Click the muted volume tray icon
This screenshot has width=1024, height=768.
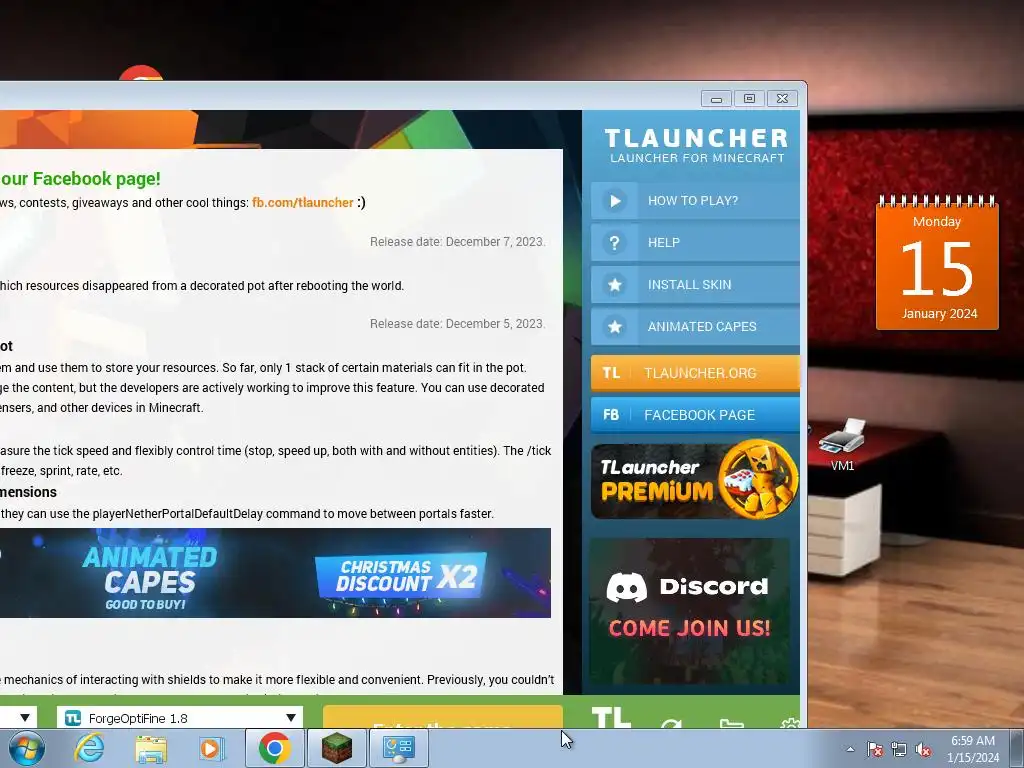[x=923, y=749]
